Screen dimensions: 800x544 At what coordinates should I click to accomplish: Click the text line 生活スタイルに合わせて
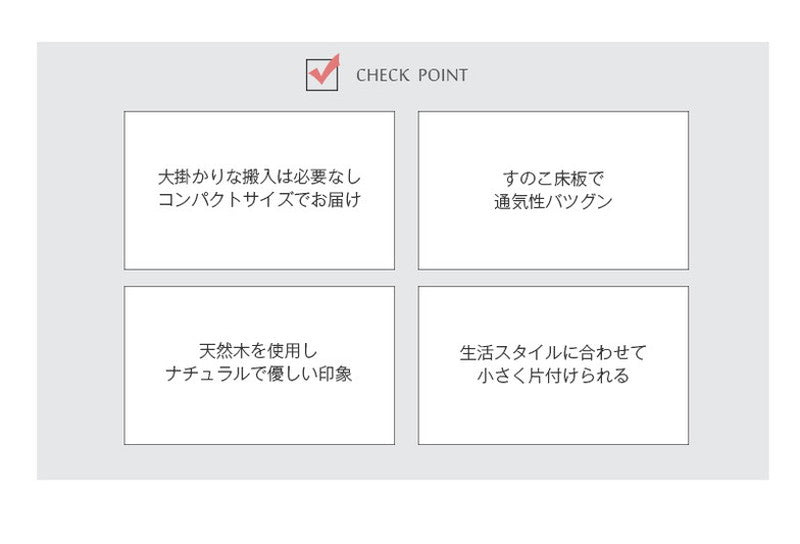point(553,353)
